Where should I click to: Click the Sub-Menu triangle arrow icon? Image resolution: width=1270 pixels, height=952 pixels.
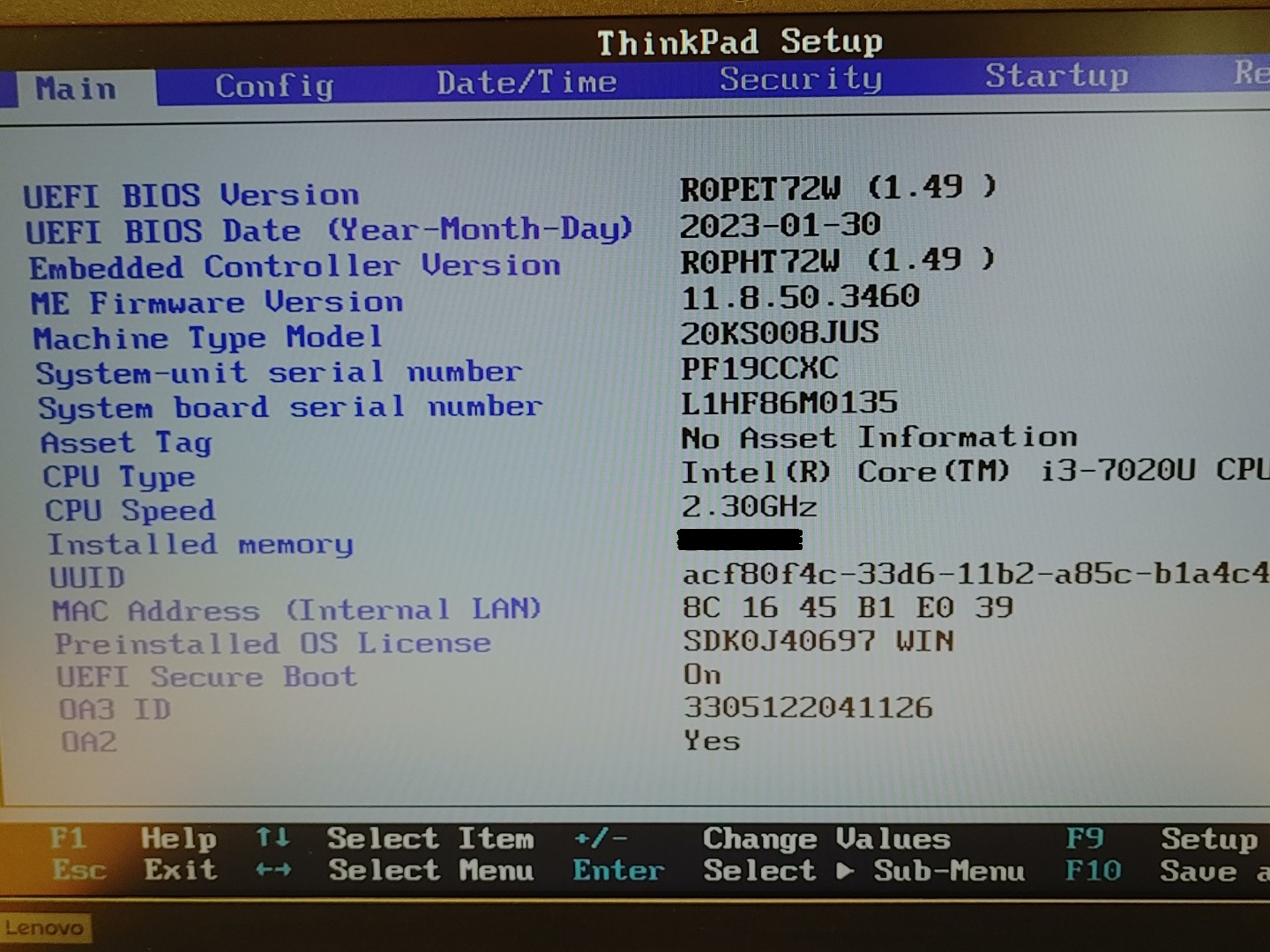[x=845, y=871]
